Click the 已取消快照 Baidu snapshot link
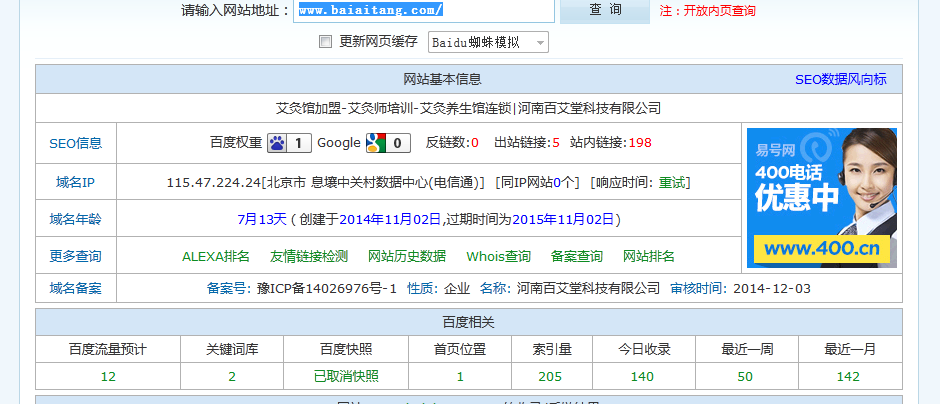The image size is (940, 404). click(346, 376)
